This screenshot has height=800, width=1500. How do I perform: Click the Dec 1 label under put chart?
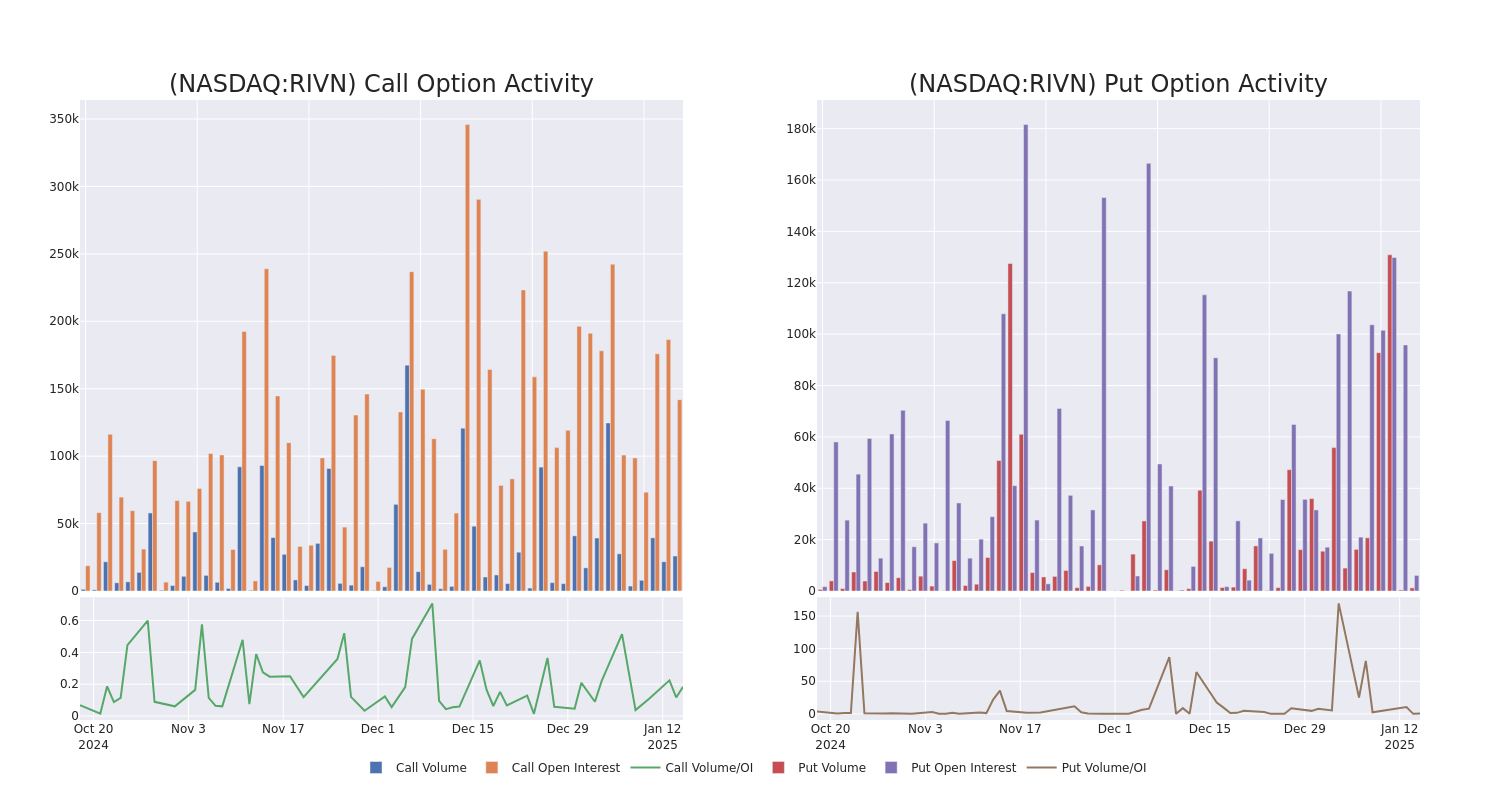[x=1115, y=729]
